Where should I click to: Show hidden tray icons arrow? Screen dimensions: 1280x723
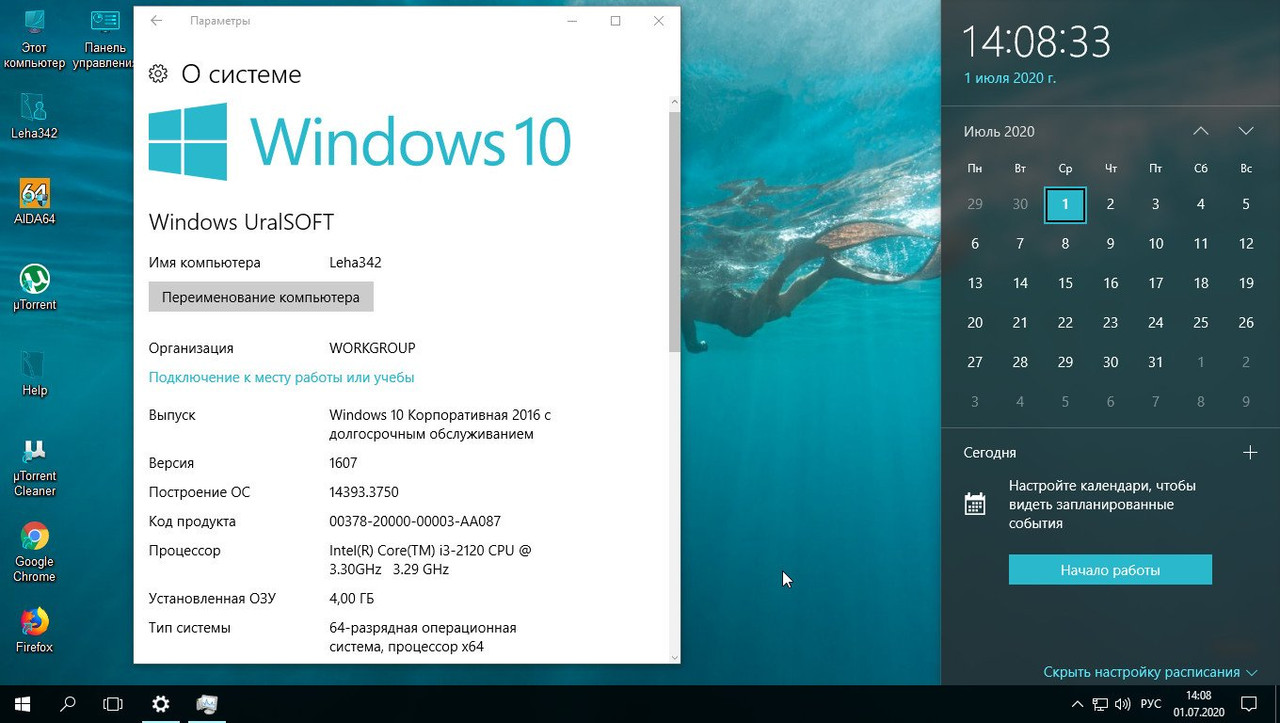(1077, 704)
